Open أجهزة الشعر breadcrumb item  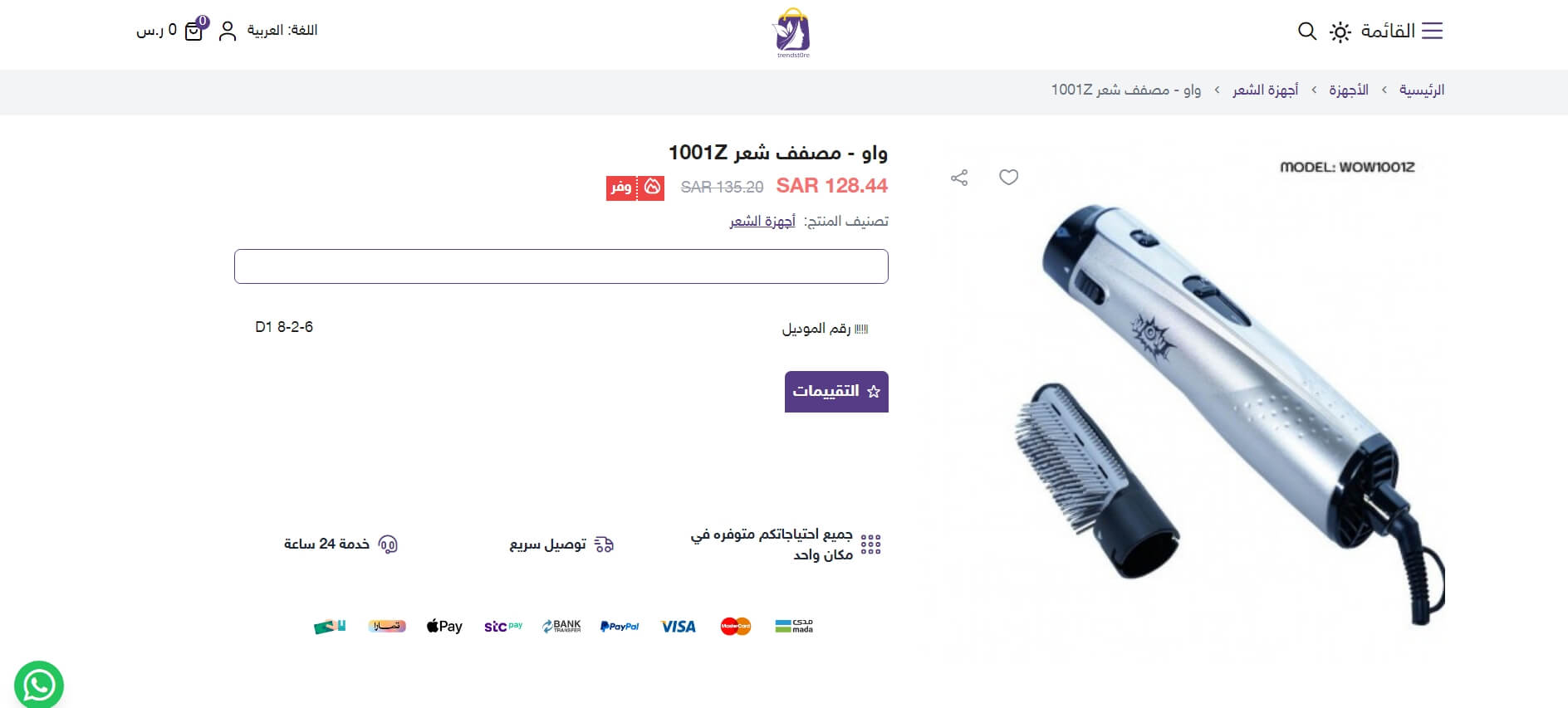click(1265, 90)
